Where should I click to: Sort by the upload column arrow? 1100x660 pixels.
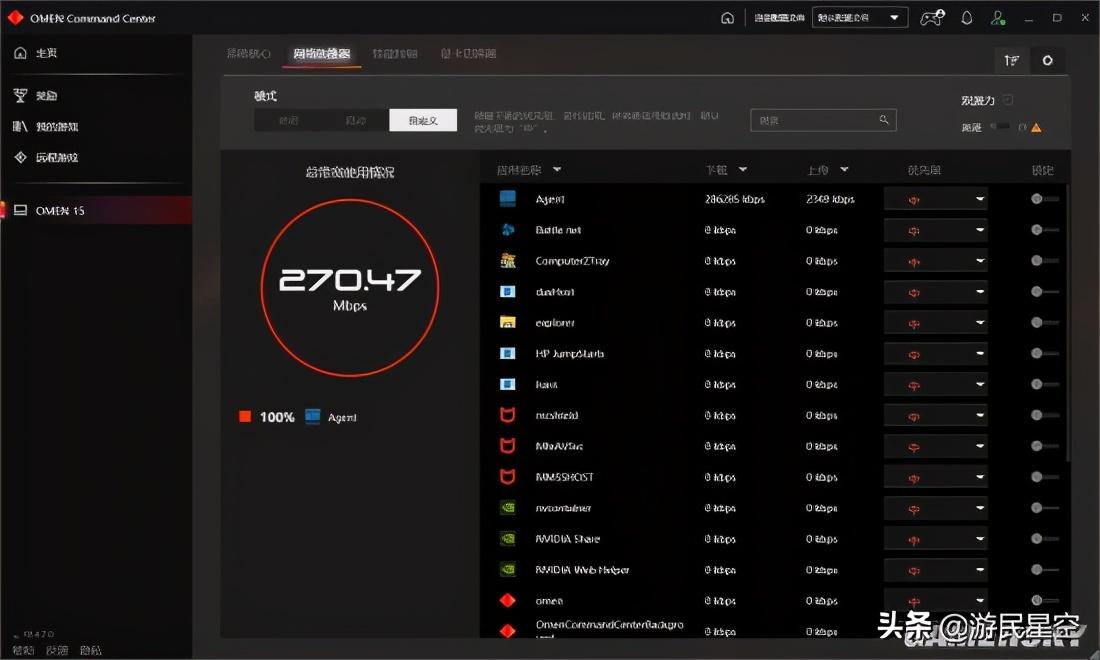[x=845, y=169]
